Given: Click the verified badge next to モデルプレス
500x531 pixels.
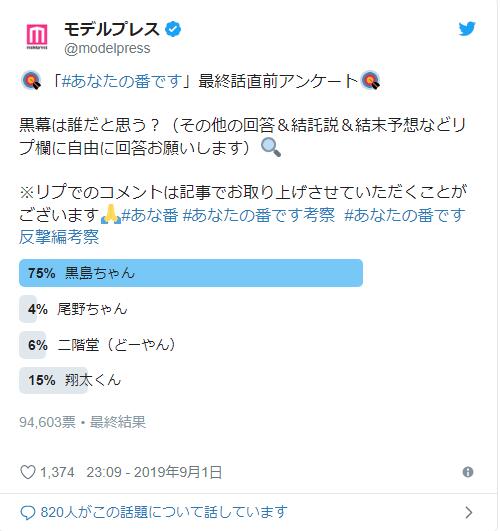Looking at the screenshot, I should point(173,29).
